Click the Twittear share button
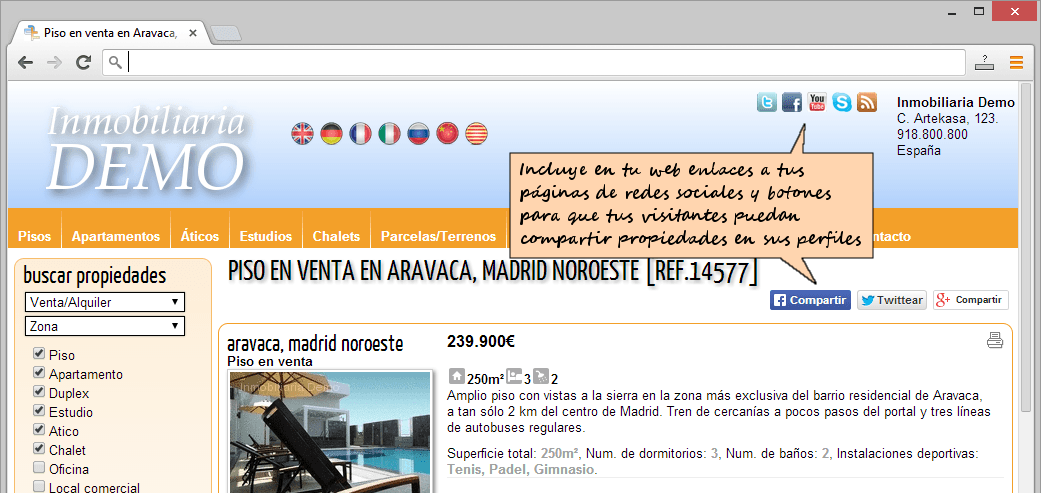The width and height of the screenshot is (1041, 493). click(891, 300)
